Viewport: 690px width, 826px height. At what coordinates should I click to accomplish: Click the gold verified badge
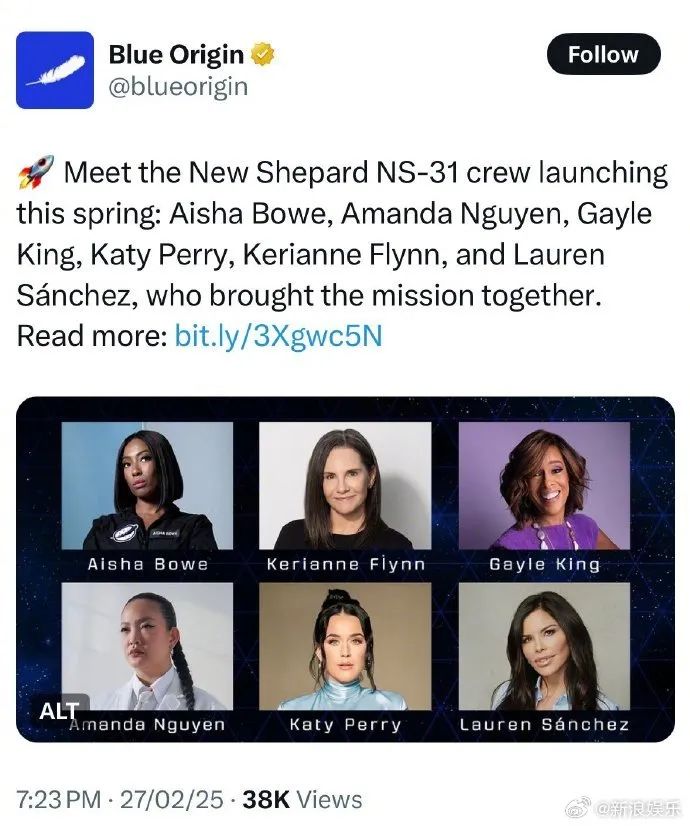point(262,54)
